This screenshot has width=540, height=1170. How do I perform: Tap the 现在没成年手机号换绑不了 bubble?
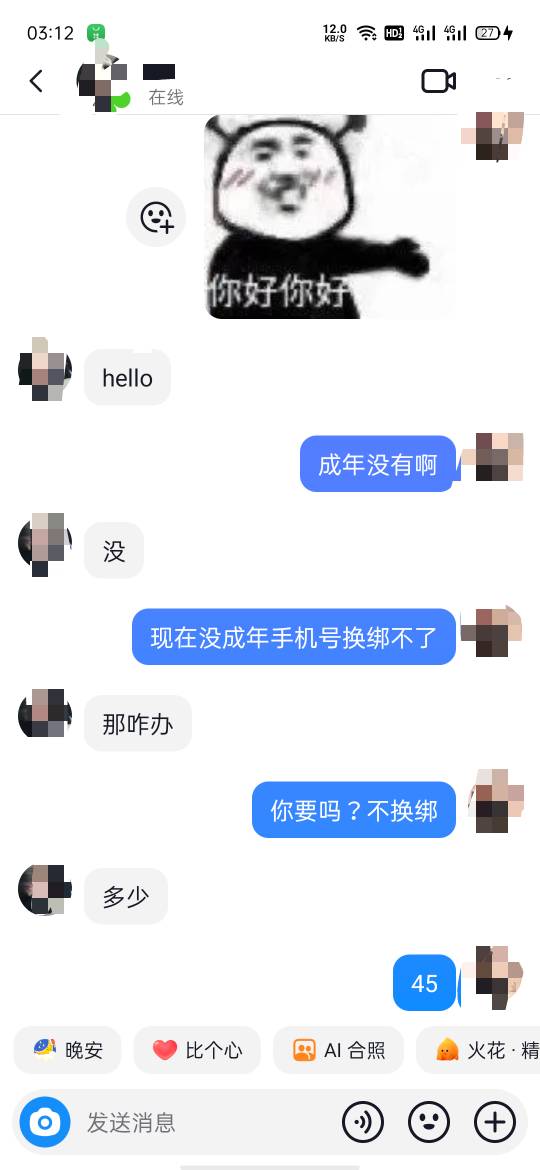tap(294, 636)
